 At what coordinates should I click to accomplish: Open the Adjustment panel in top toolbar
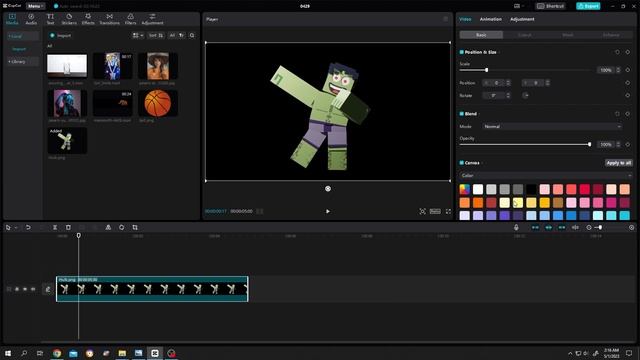152,19
